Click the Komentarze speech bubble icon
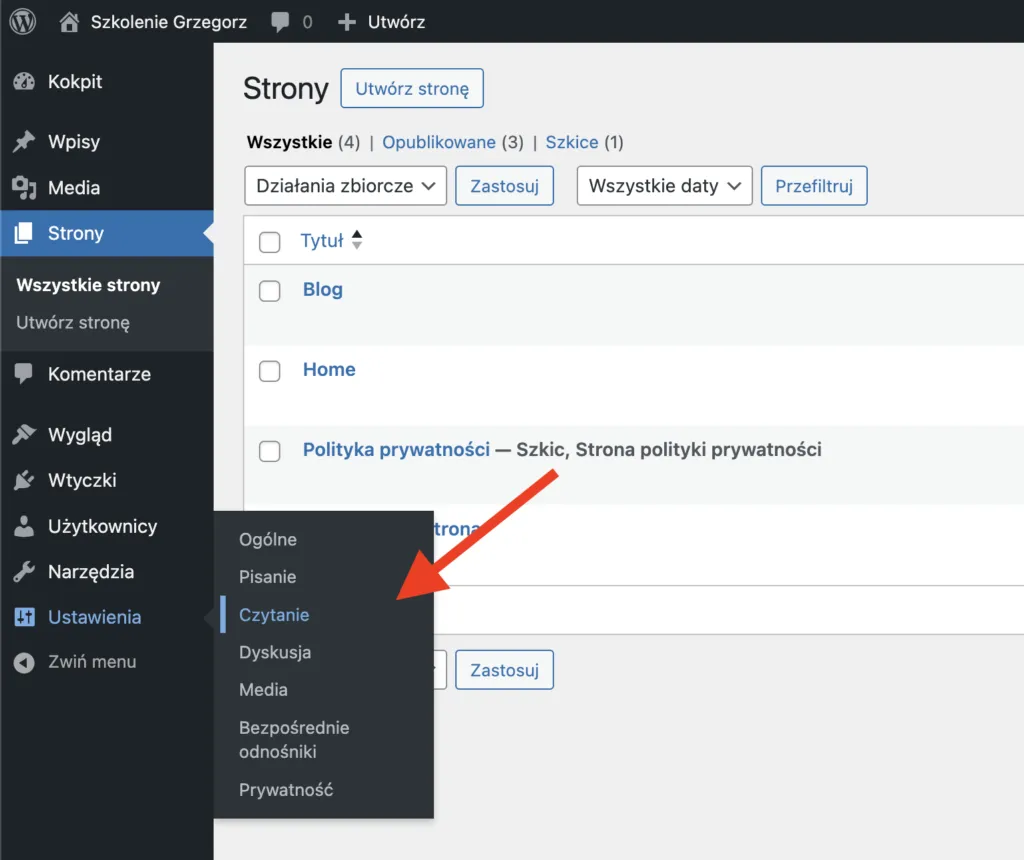This screenshot has width=1024, height=860. coord(23,373)
